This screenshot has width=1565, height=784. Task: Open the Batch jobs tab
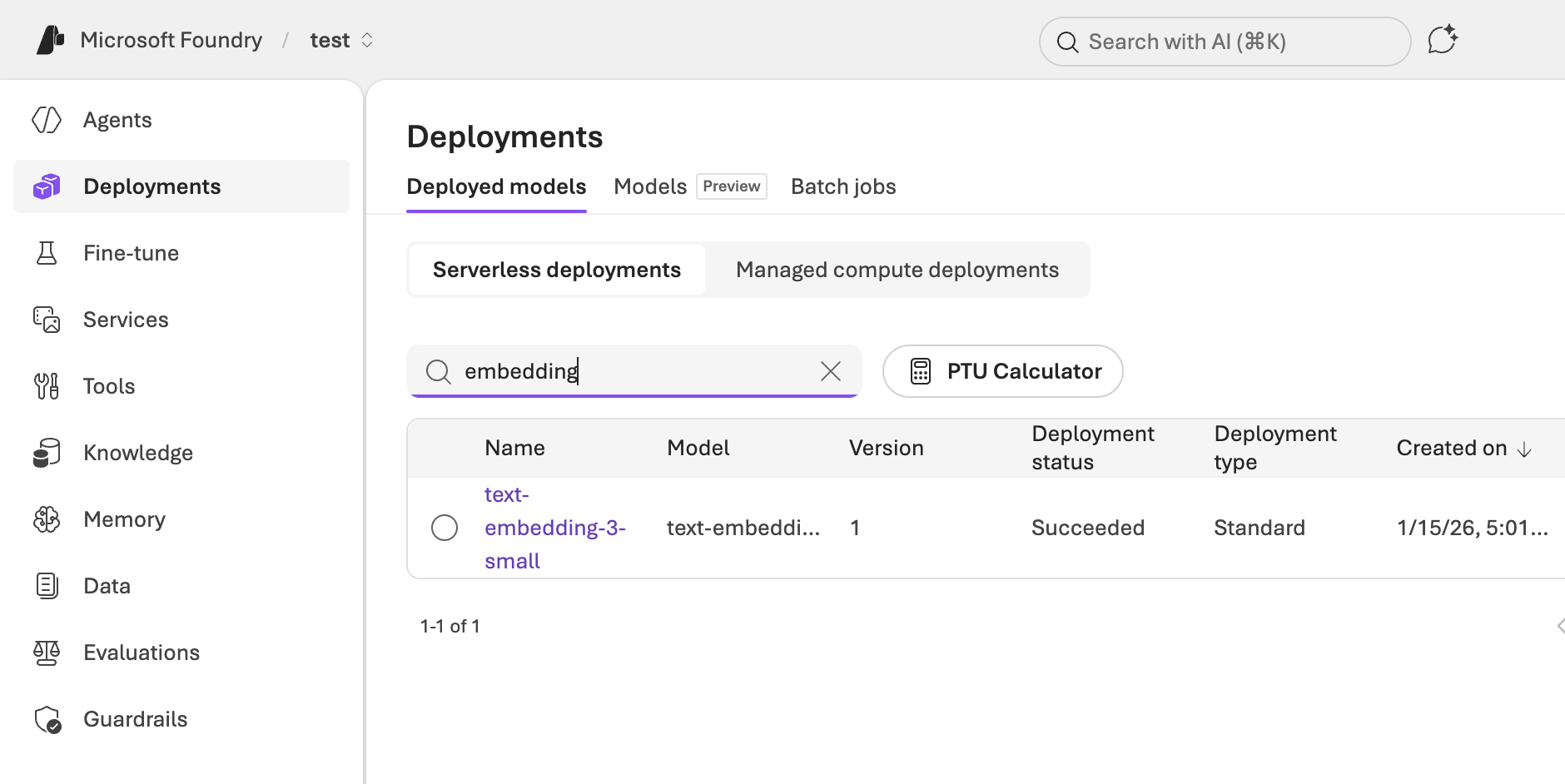pyautogui.click(x=843, y=186)
